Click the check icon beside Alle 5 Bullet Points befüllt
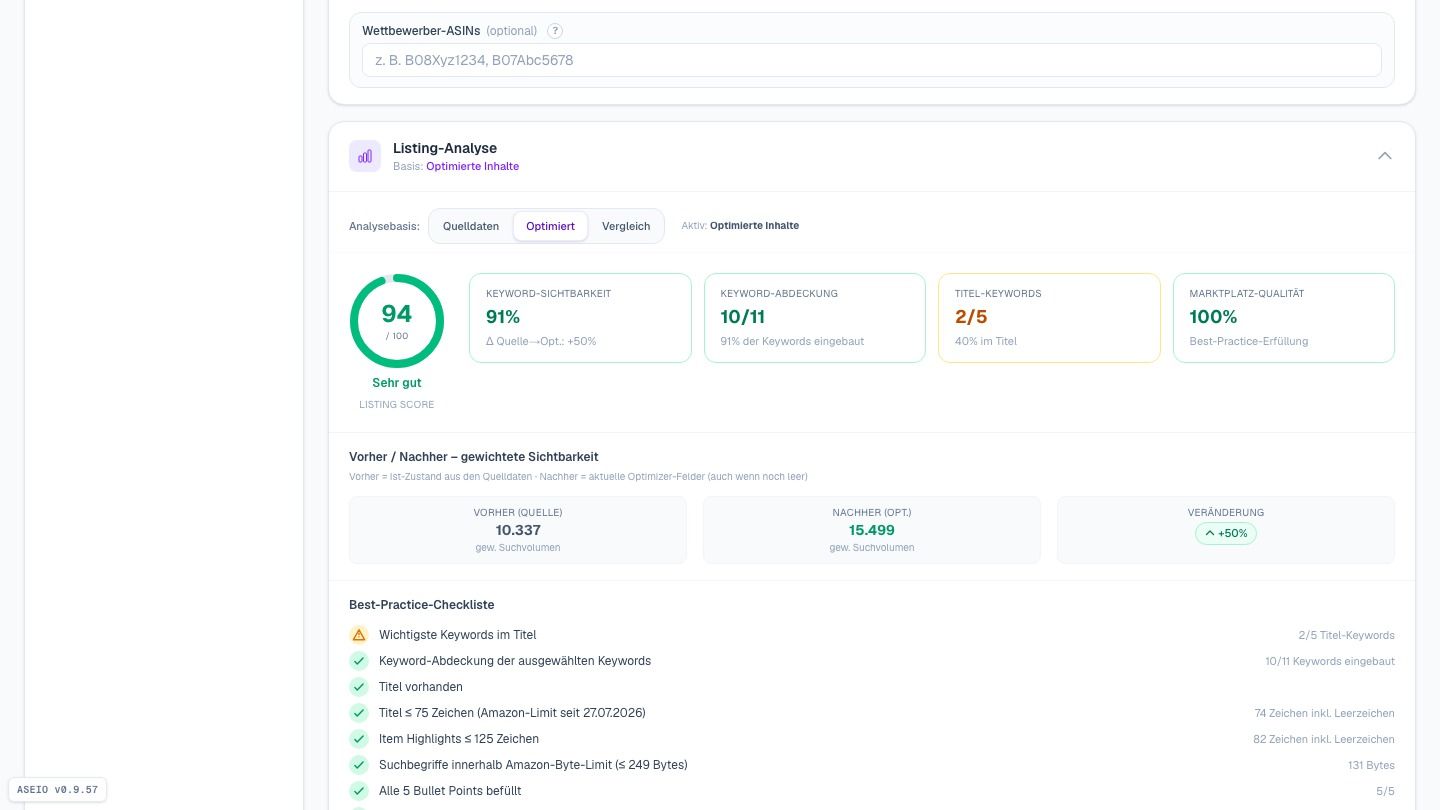This screenshot has height=810, width=1440. coord(359,791)
